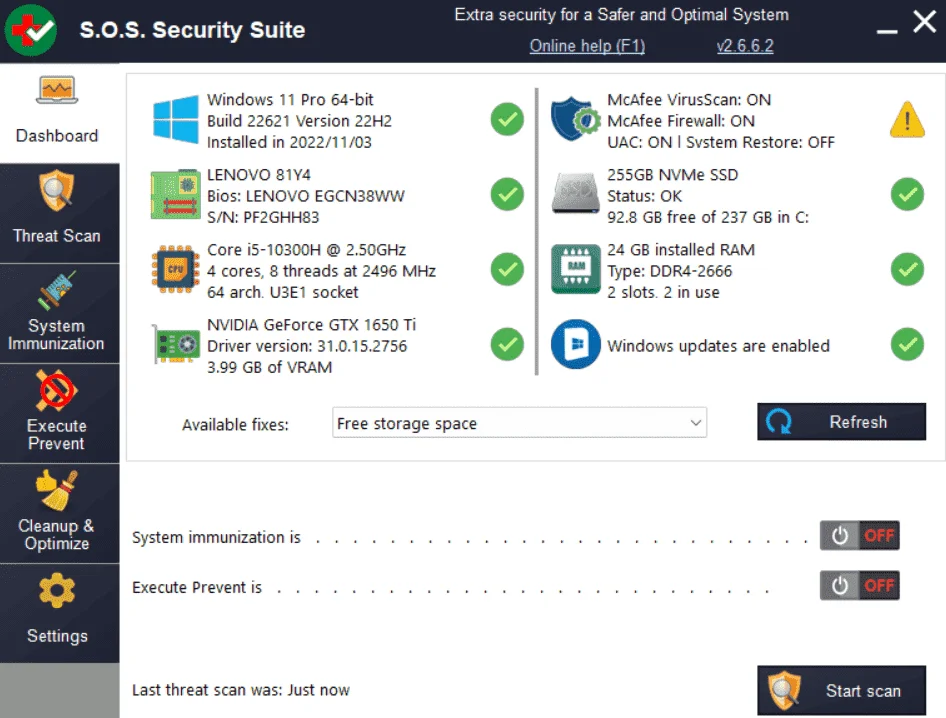Click the Threat Scan shield magnifier icon
The image size is (946, 718).
pos(57,191)
